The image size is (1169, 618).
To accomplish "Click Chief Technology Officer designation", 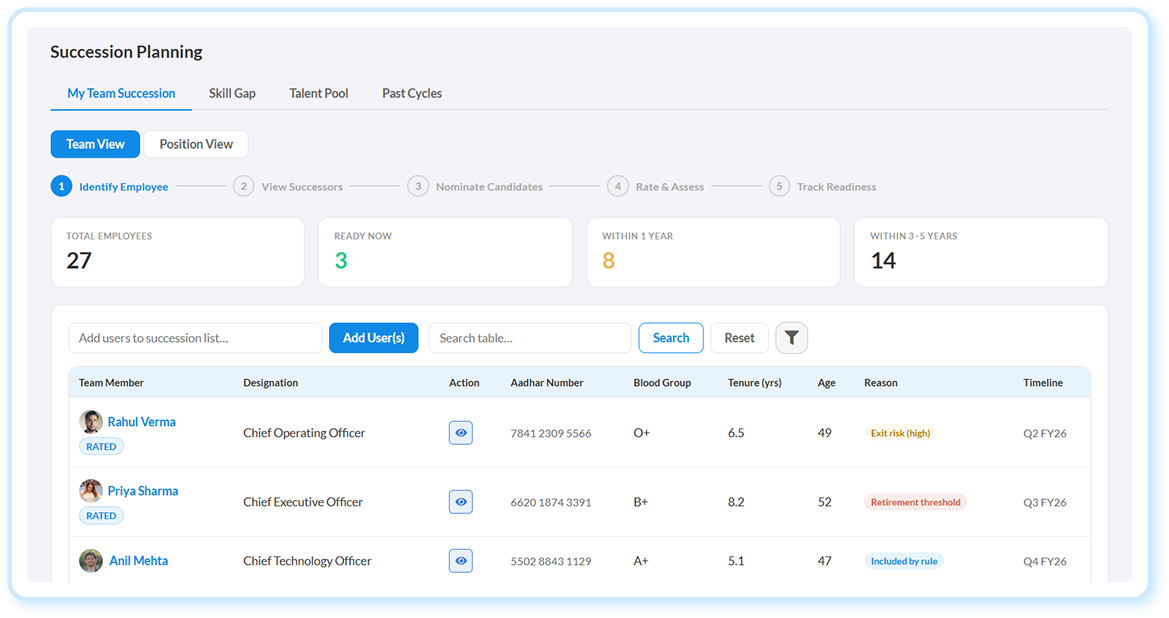I will point(307,561).
